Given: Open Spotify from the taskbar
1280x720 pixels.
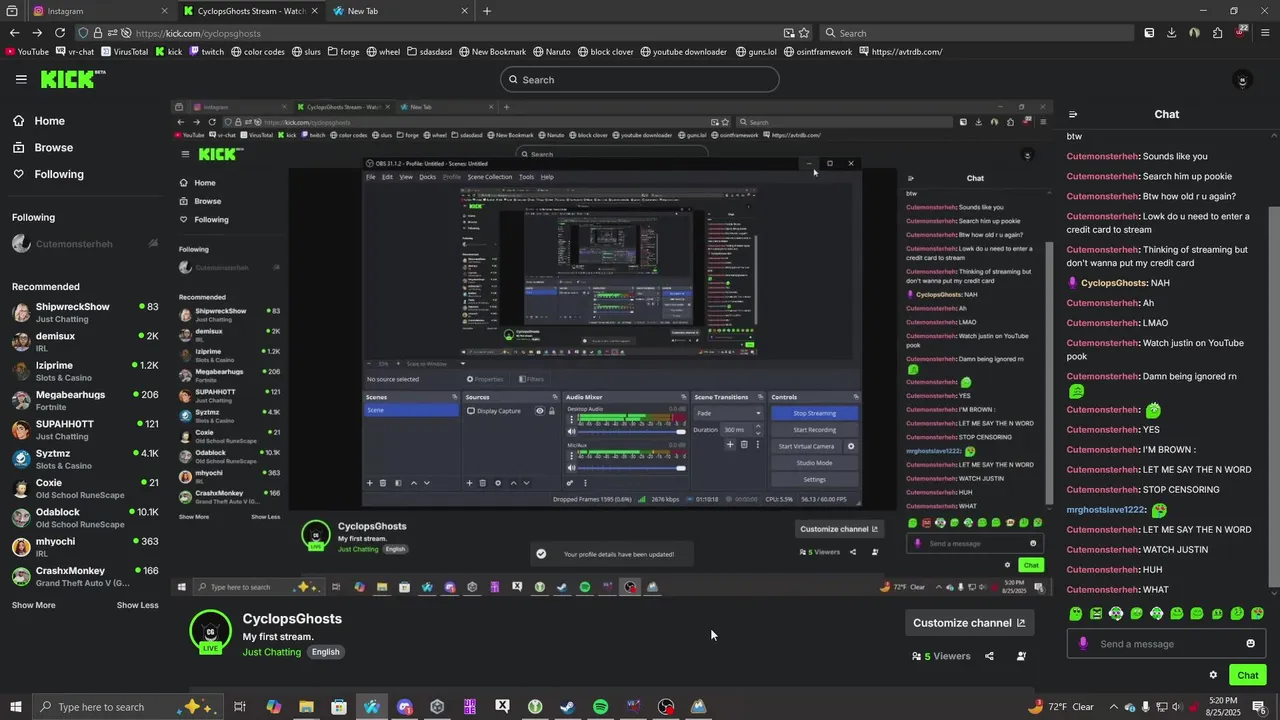Looking at the screenshot, I should click(600, 707).
